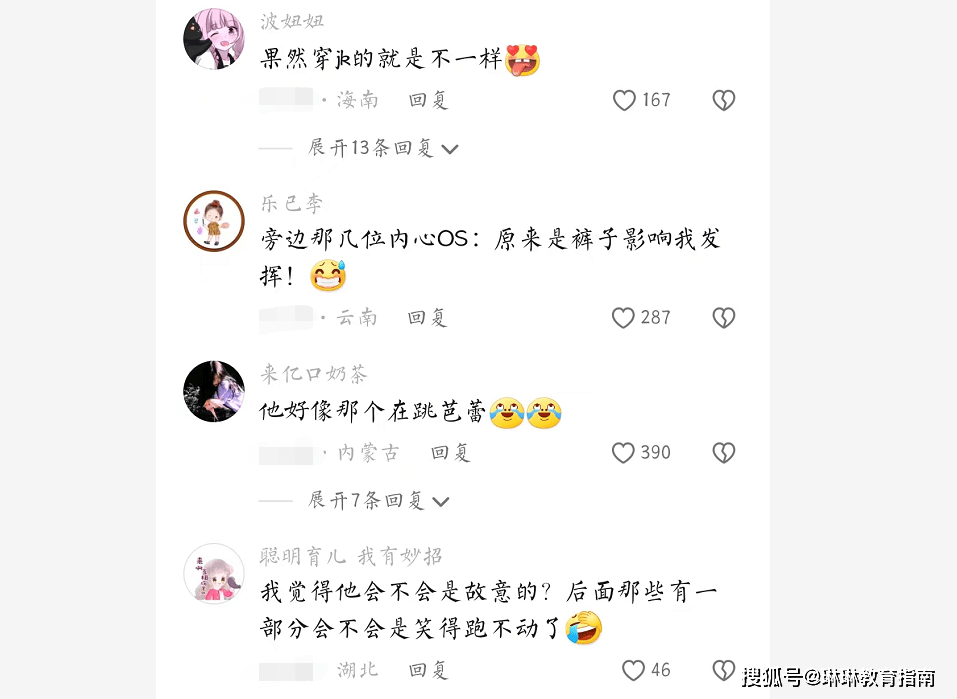
Task: Dislike the 湖北 comment via broken heart
Action: tap(724, 670)
